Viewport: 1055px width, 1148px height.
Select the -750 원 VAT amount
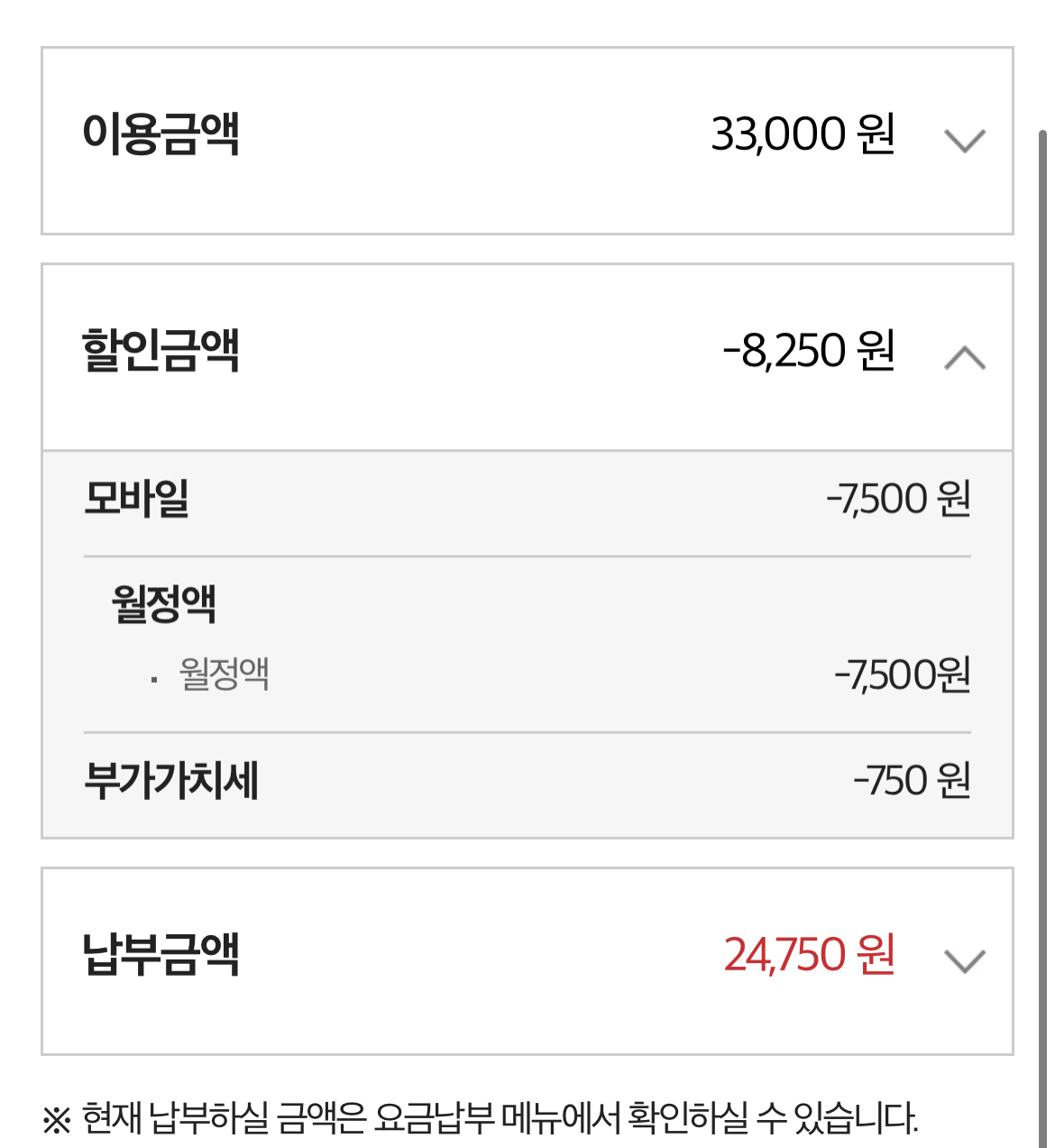[912, 780]
